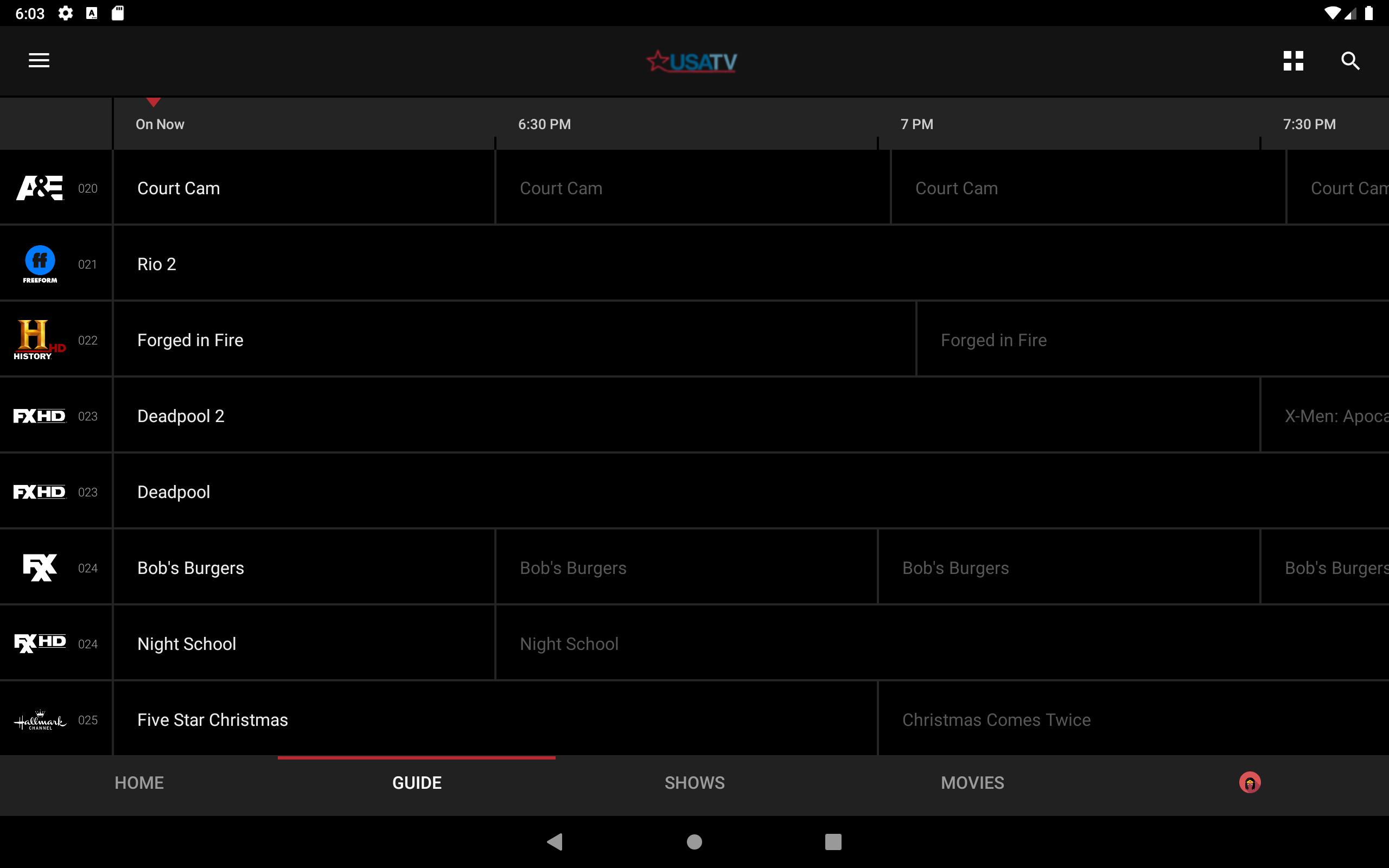This screenshot has height=868, width=1389.
Task: Select the A&E channel logo
Action: coord(40,188)
